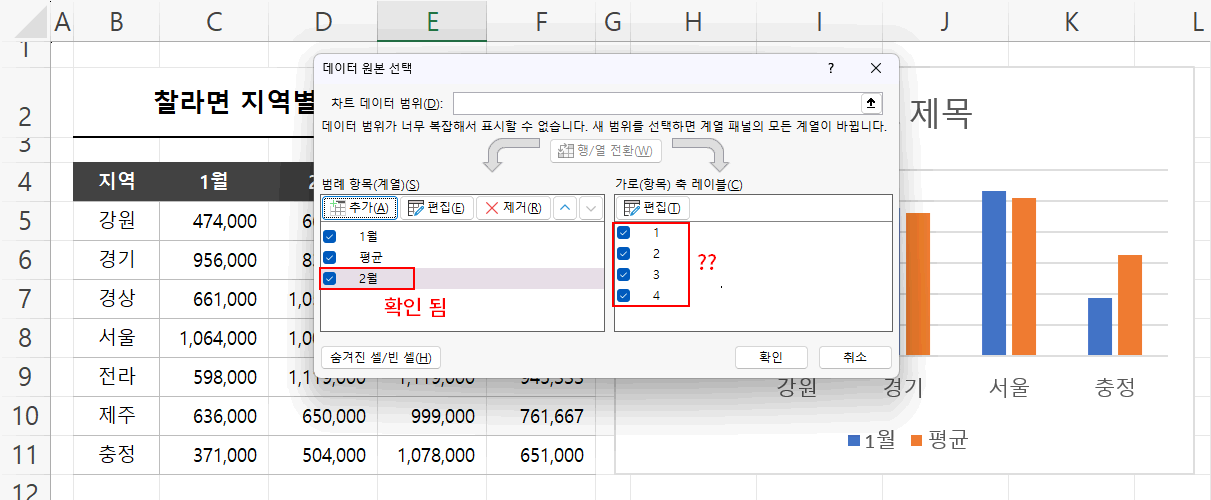1211x500 pixels.
Task: Select column E header
Action: [432, 21]
